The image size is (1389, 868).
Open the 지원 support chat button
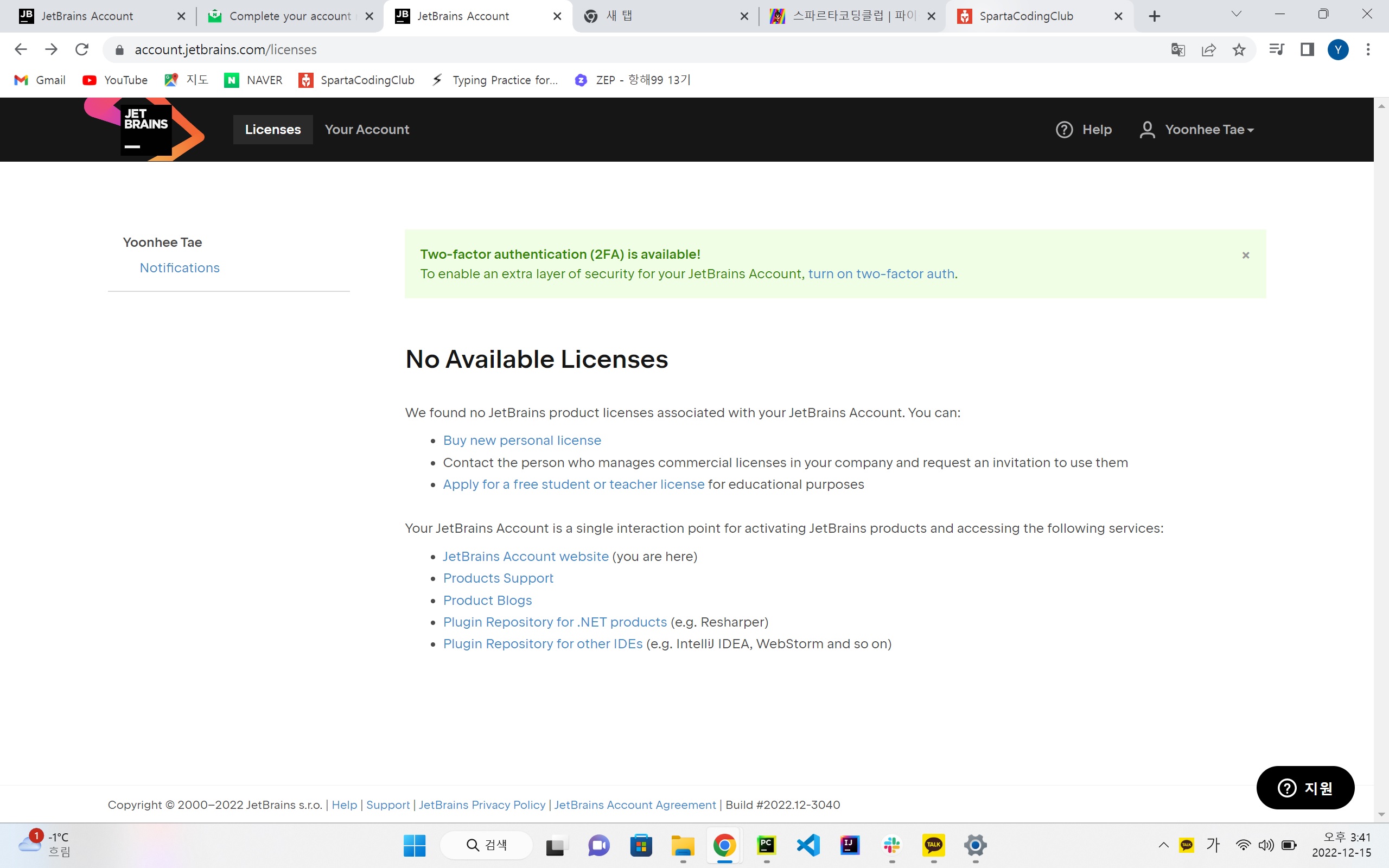click(1305, 788)
